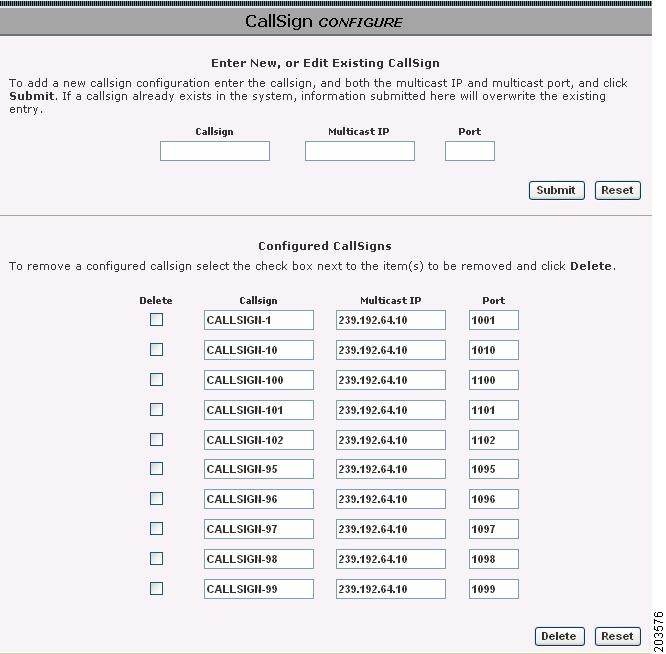The width and height of the screenshot is (666, 654).
Task: Edit Multicast IP field of CALLSIGN-1
Action: click(391, 320)
